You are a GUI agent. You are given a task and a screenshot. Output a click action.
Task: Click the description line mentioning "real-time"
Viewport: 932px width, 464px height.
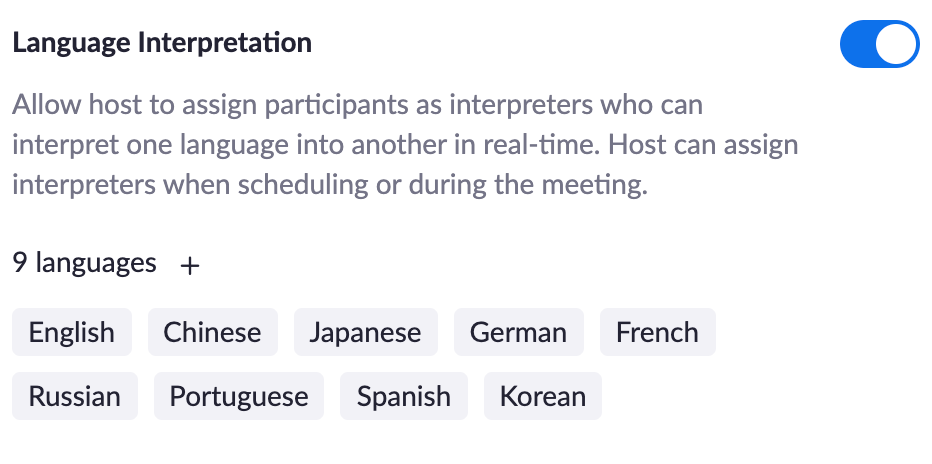tap(405, 145)
